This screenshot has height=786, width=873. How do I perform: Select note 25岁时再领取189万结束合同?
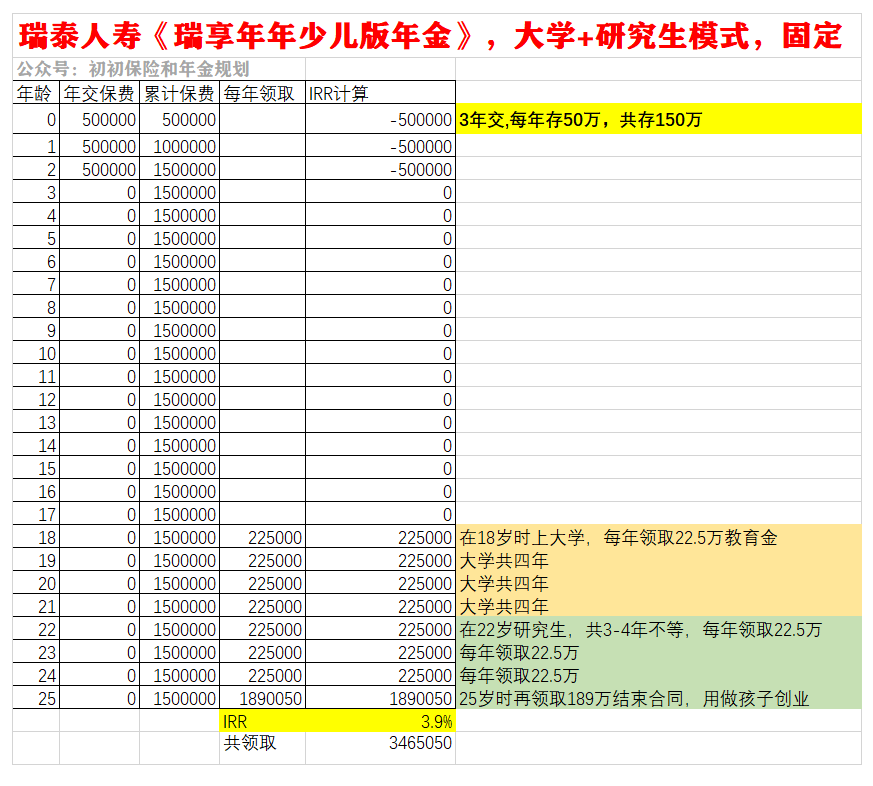pos(659,697)
